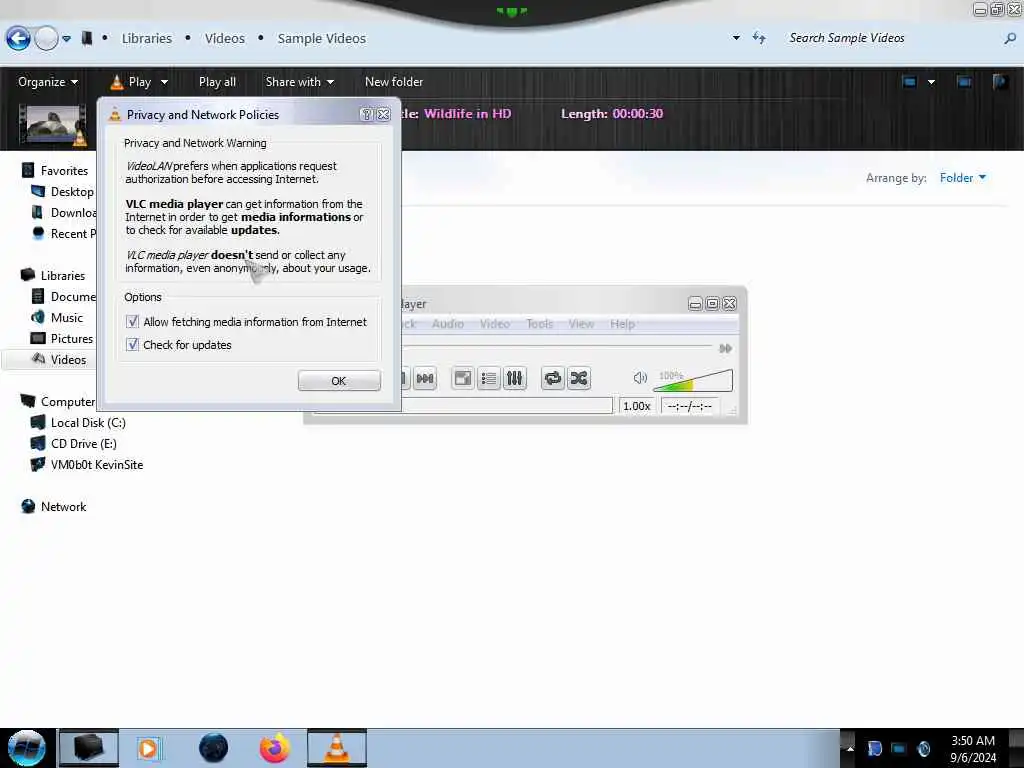The width and height of the screenshot is (1024, 768).
Task: Open recent locations dropdown beside navigation arrows
Action: point(67,39)
